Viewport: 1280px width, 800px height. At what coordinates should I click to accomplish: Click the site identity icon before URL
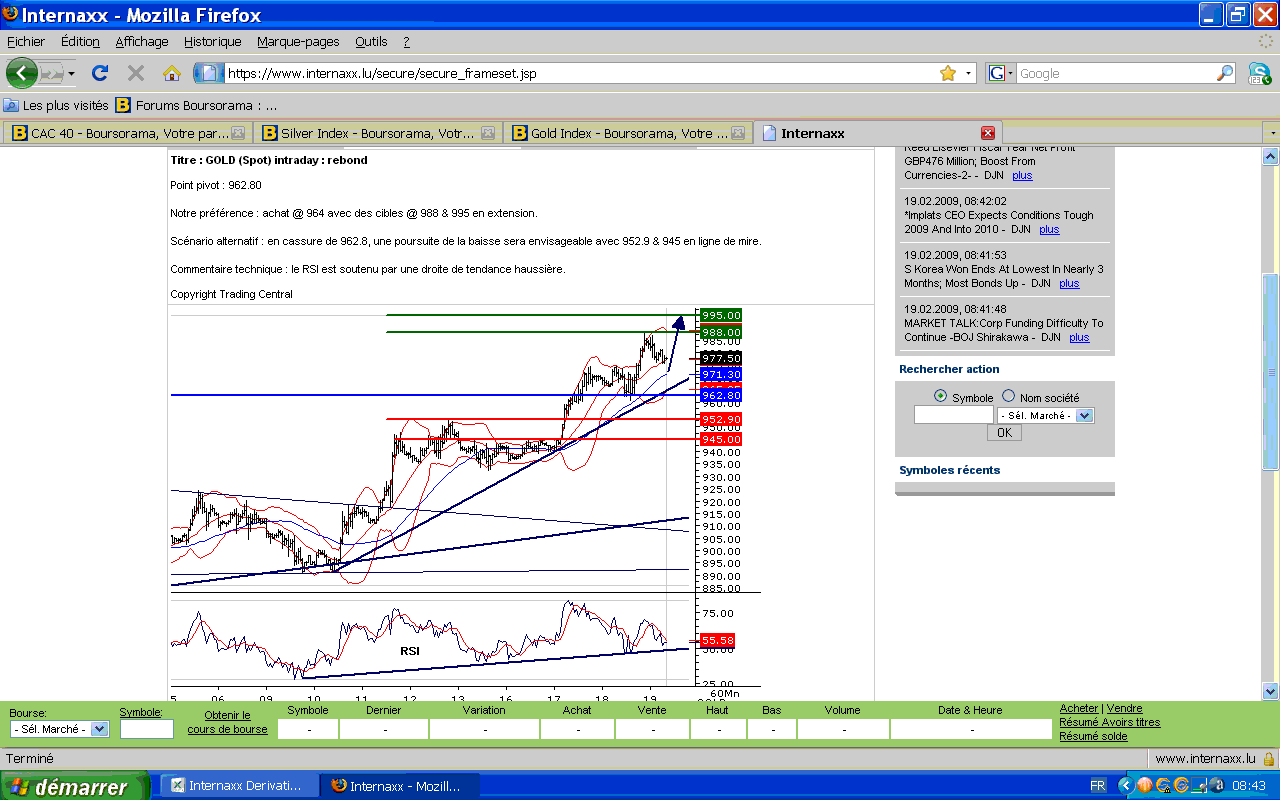pyautogui.click(x=209, y=73)
